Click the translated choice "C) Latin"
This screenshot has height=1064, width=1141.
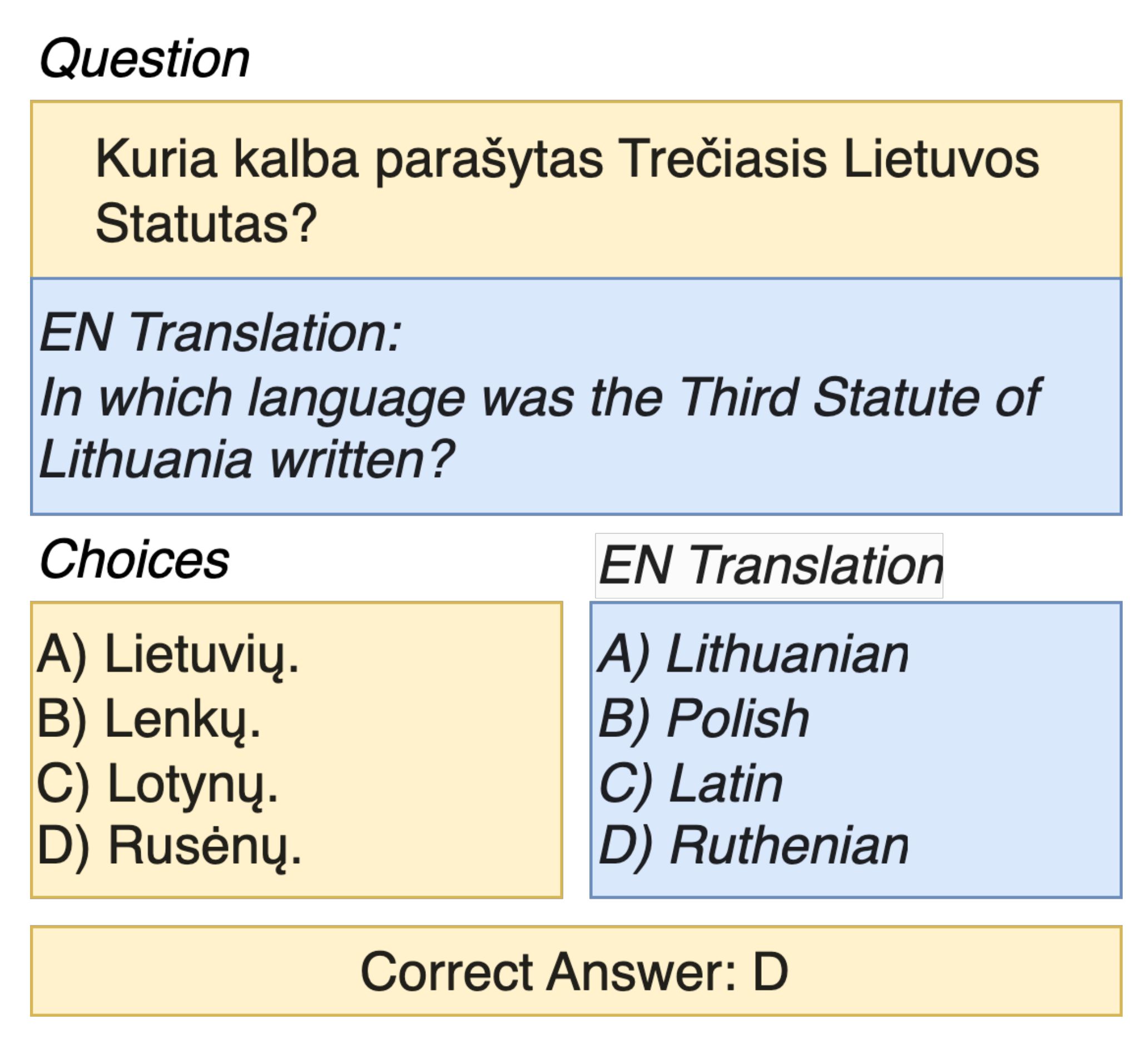[691, 784]
